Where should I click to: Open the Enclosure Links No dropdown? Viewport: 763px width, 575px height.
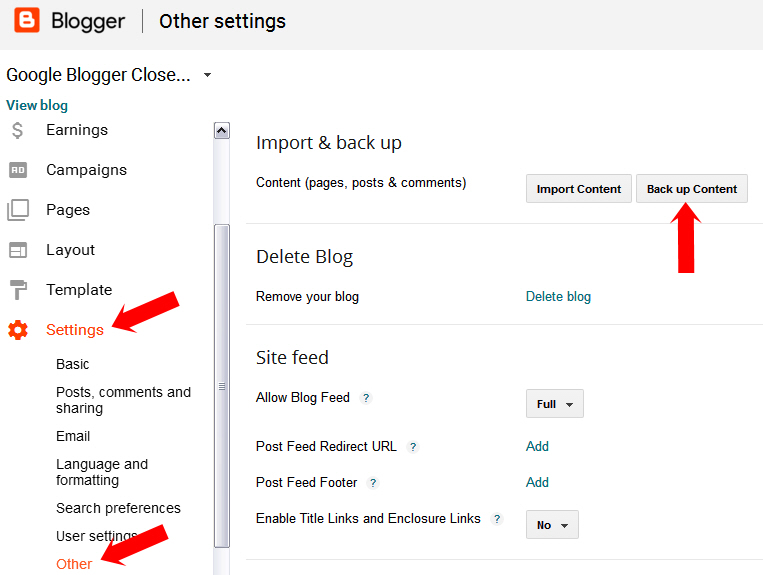click(x=552, y=524)
